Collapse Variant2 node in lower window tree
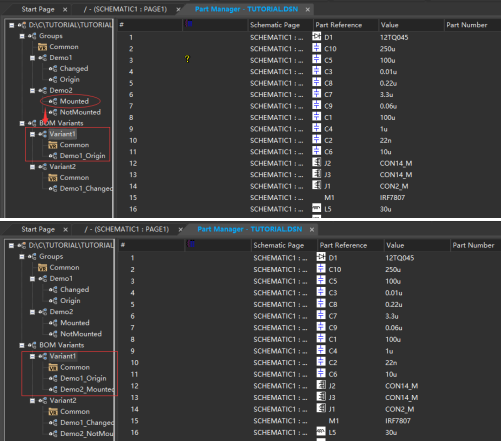This screenshot has width=501, height=441. tap(32, 401)
